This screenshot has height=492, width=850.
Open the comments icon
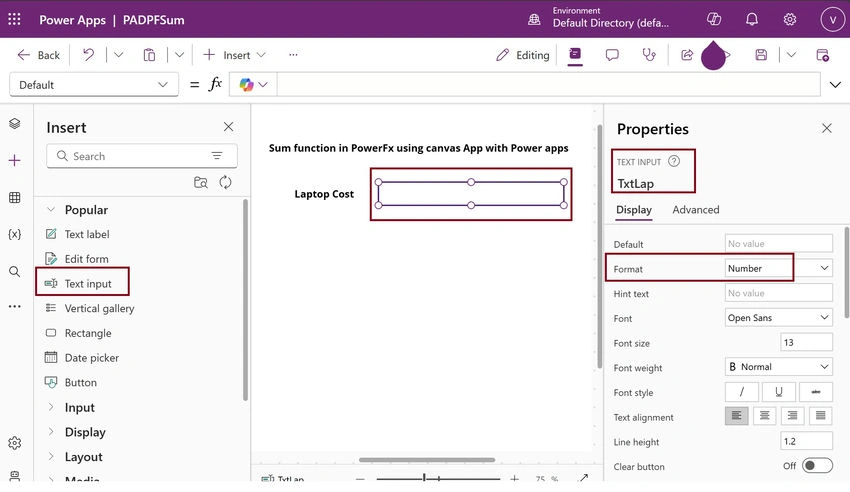coord(612,55)
